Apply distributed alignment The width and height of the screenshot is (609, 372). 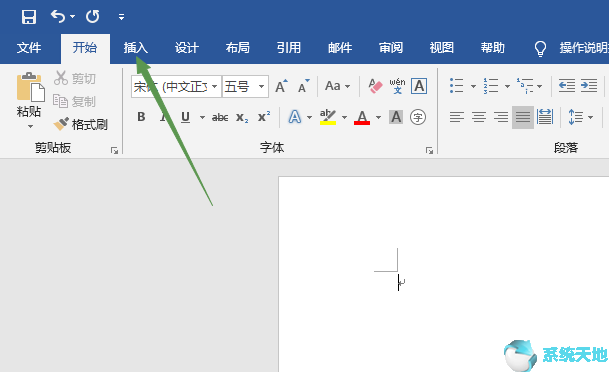coord(545,117)
